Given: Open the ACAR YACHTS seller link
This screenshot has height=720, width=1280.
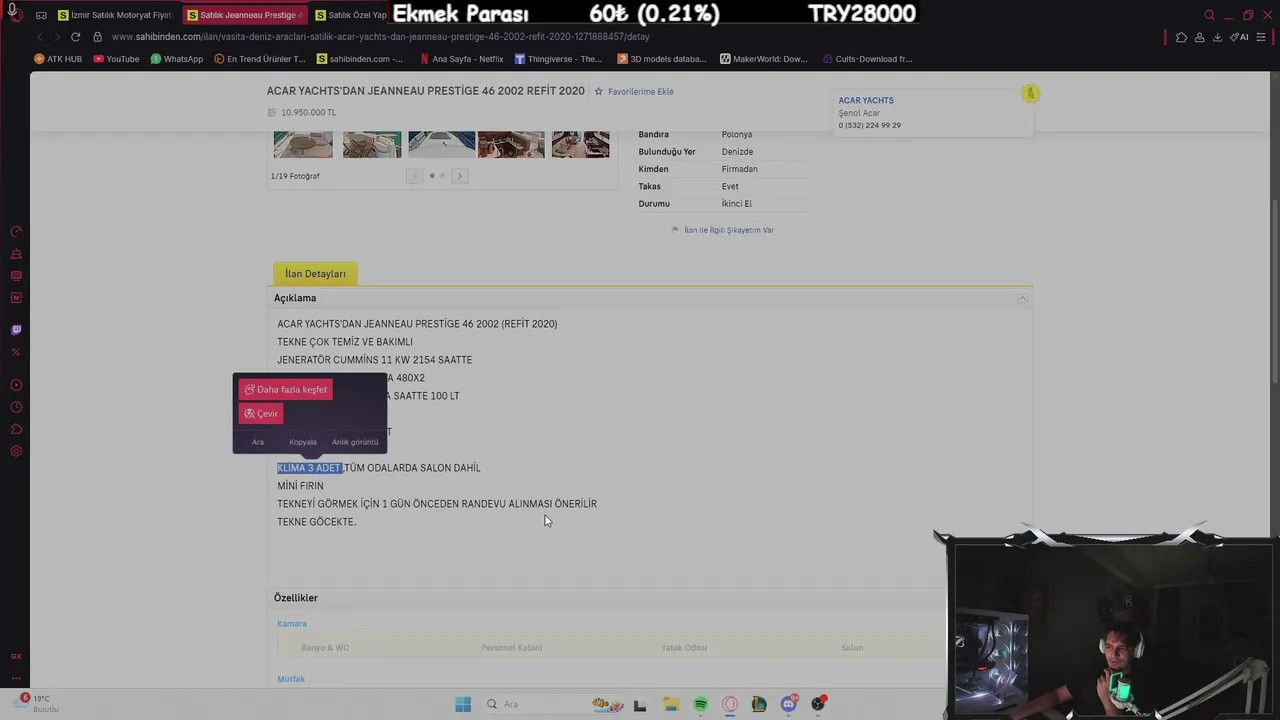Looking at the screenshot, I should tap(866, 100).
